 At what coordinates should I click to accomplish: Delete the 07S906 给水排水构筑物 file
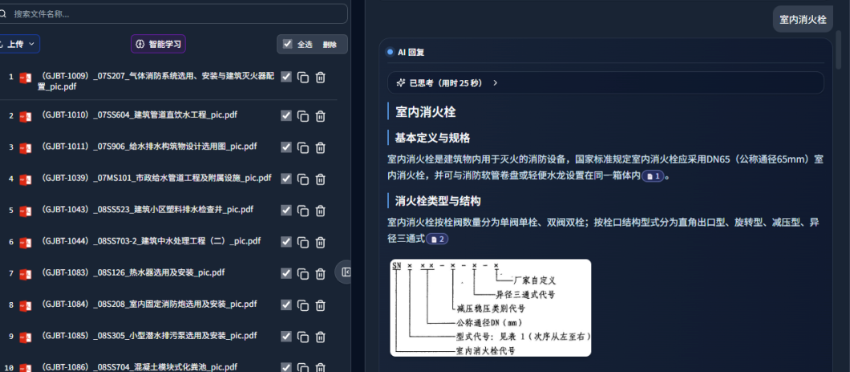point(320,147)
